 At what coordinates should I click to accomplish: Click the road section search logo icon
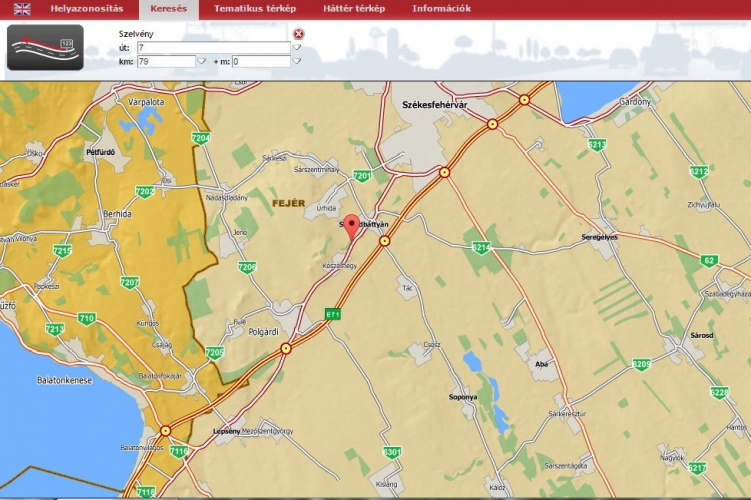(x=45, y=47)
